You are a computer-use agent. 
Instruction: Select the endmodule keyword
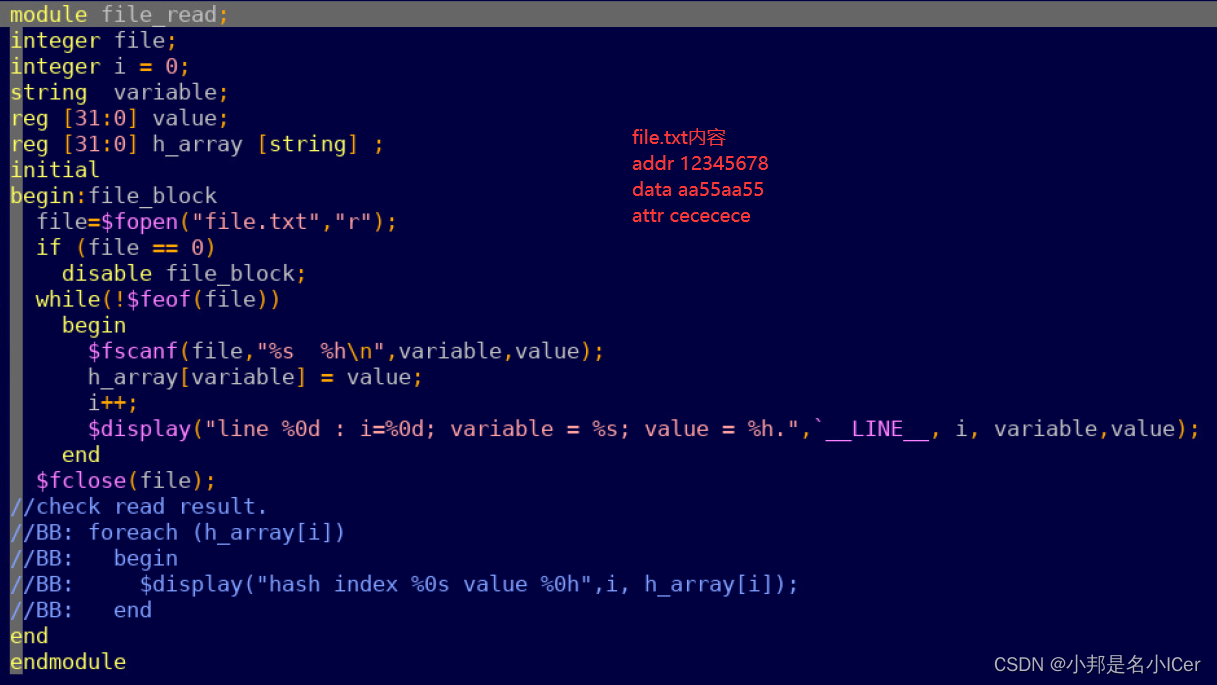pyautogui.click(x=67, y=661)
